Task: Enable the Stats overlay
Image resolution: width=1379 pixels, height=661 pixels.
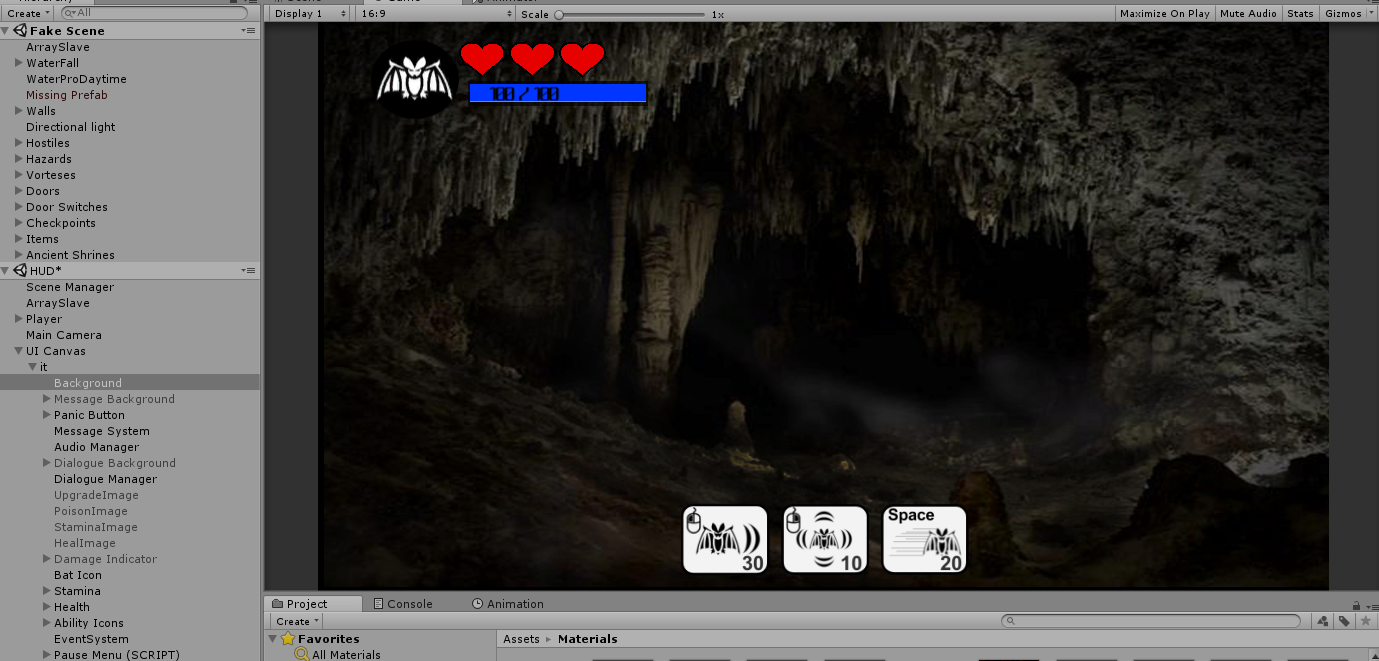Action: point(1300,13)
